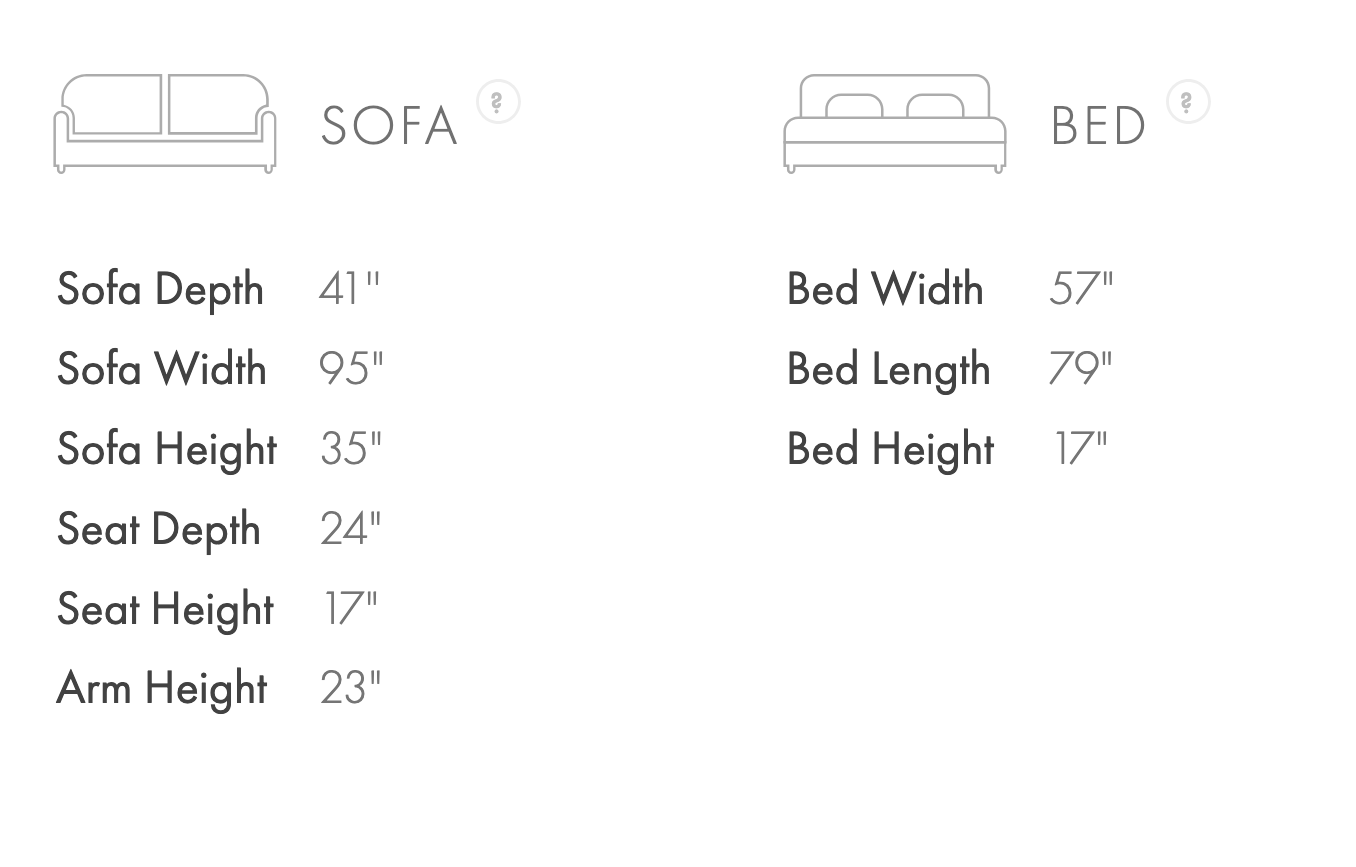1356x867 pixels.
Task: Select the SOFA section heading
Action: click(389, 126)
